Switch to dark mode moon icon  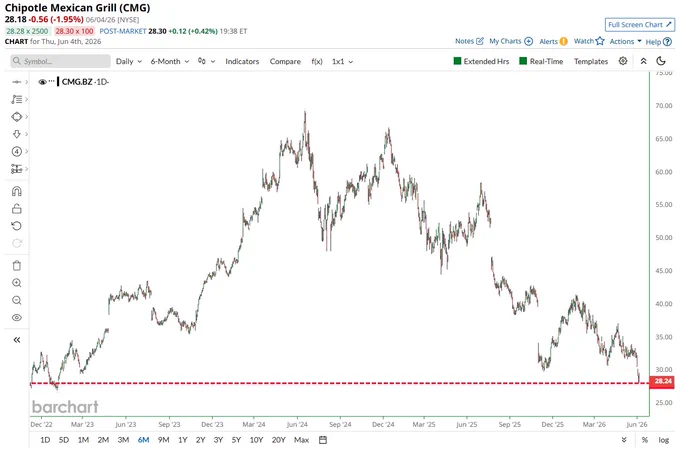click(x=661, y=61)
